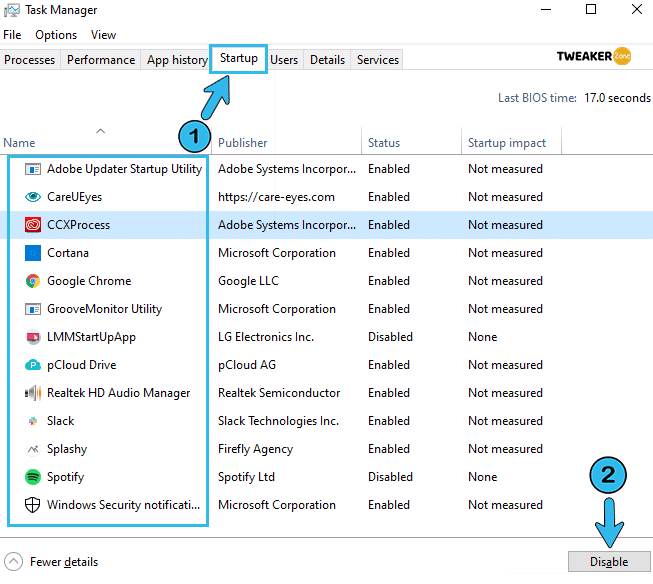Click the Enabled status in Cortana row
Image resolution: width=653 pixels, height=584 pixels.
[x=389, y=253]
